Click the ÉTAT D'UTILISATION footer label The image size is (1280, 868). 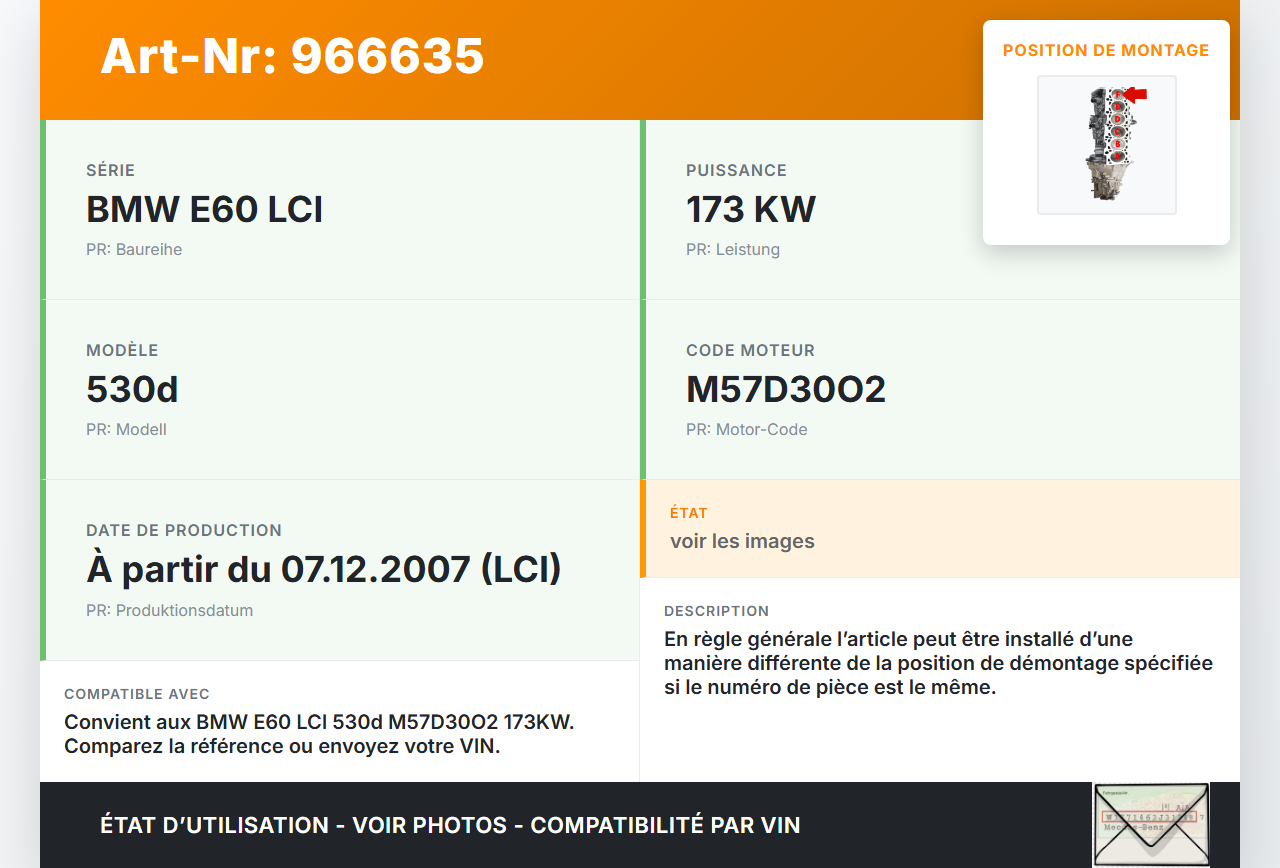point(216,825)
